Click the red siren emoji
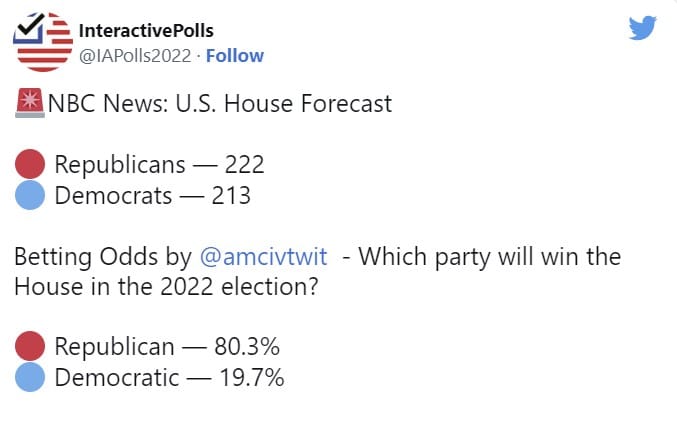Viewport: 677px width, 423px height. tap(30, 103)
